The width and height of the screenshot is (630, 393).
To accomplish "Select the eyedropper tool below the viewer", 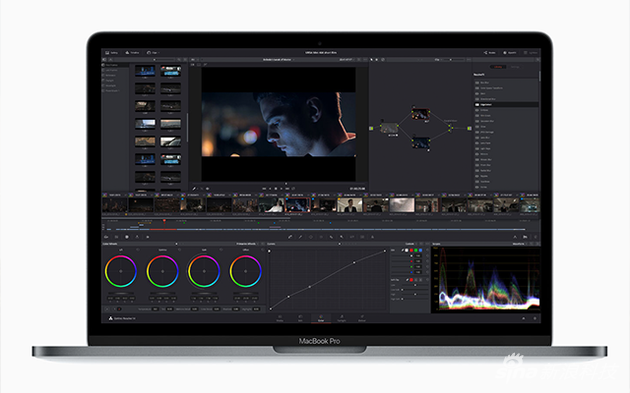I will (194, 188).
